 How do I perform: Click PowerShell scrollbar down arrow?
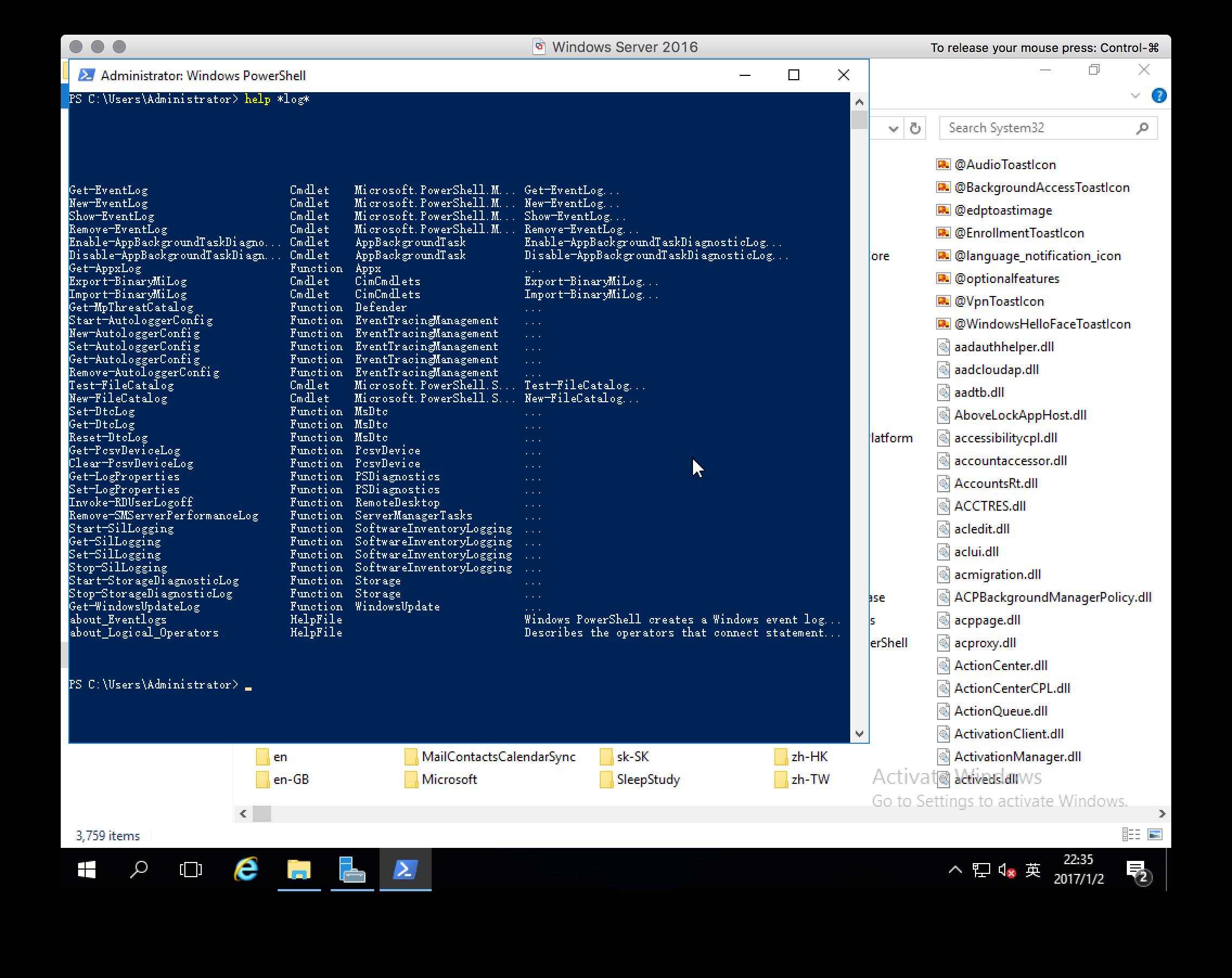pos(859,733)
